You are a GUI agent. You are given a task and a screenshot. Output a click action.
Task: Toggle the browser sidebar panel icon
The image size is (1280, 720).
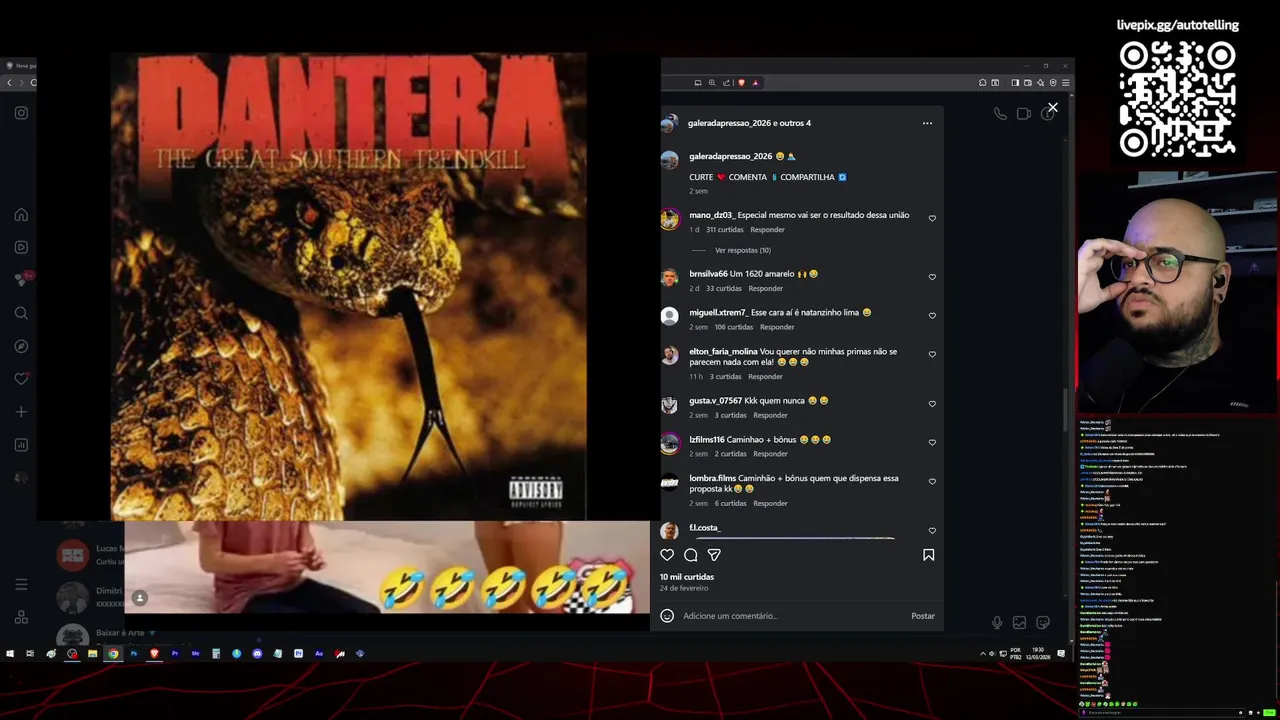(1015, 83)
